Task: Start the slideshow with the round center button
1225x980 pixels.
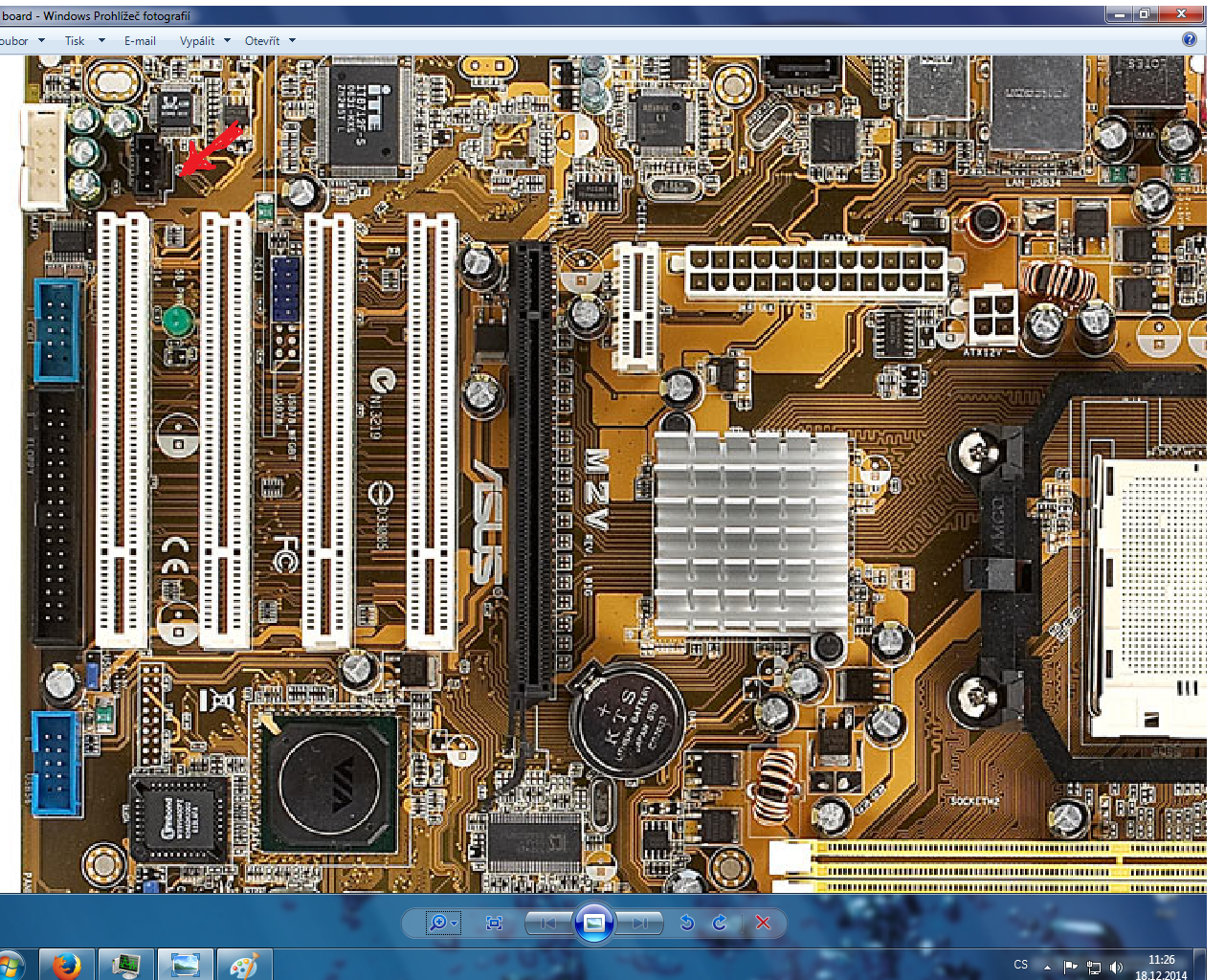Action: pos(593,923)
